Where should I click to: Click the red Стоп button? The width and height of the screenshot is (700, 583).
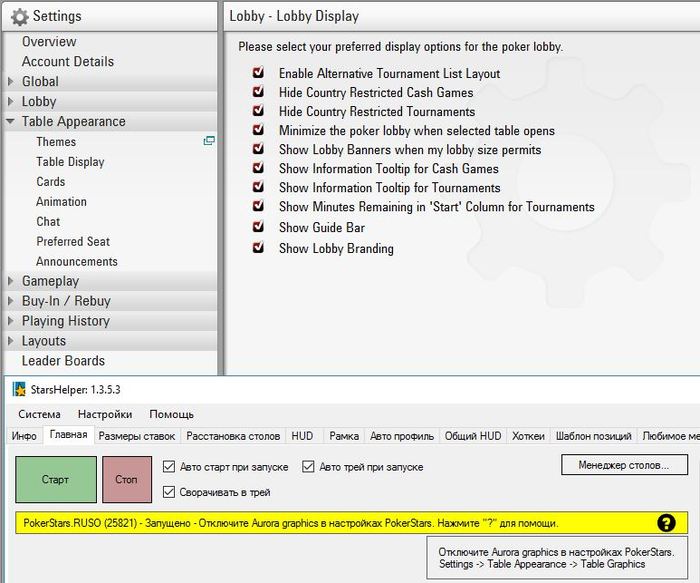(x=127, y=479)
